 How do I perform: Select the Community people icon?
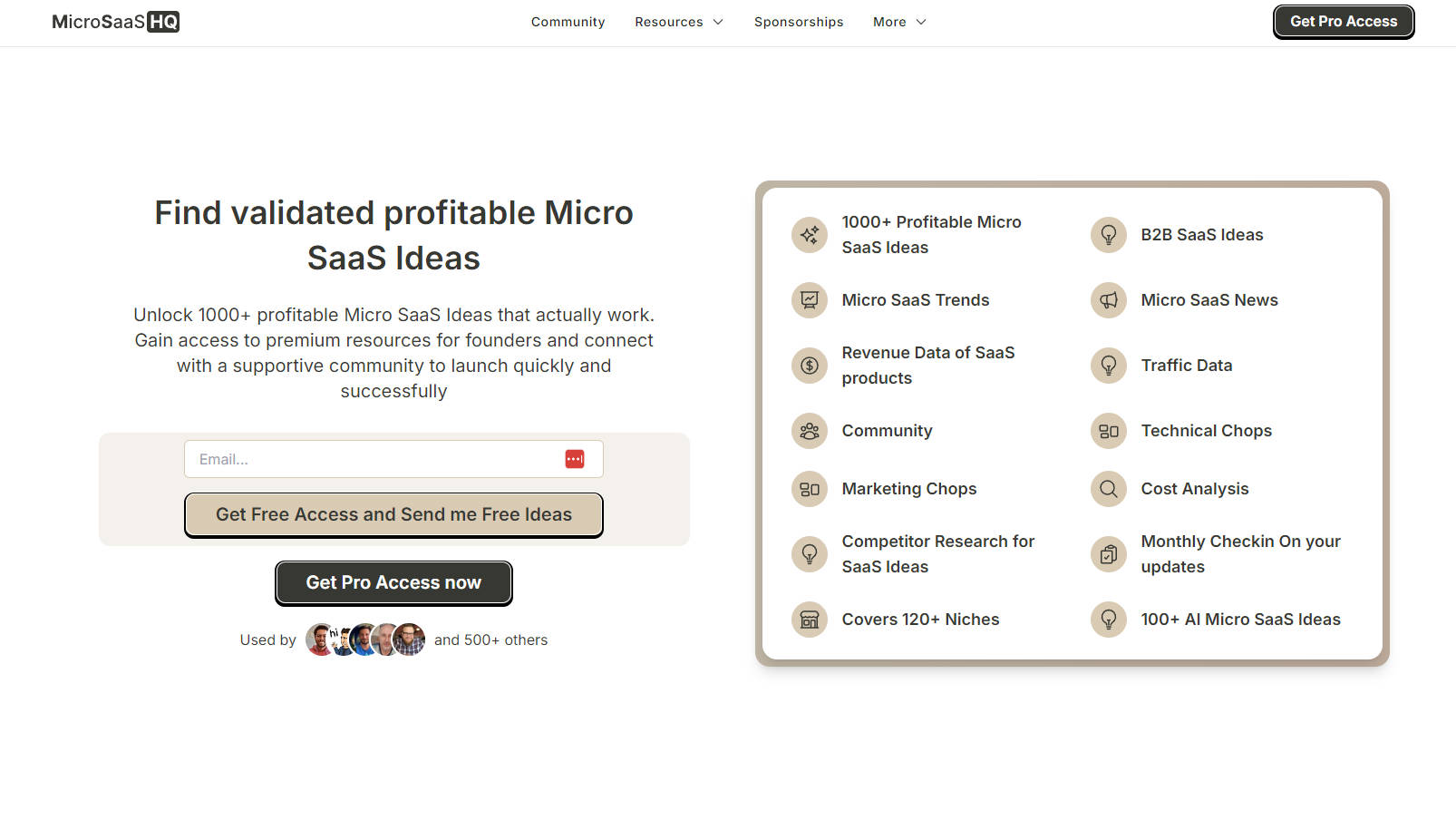(x=809, y=431)
